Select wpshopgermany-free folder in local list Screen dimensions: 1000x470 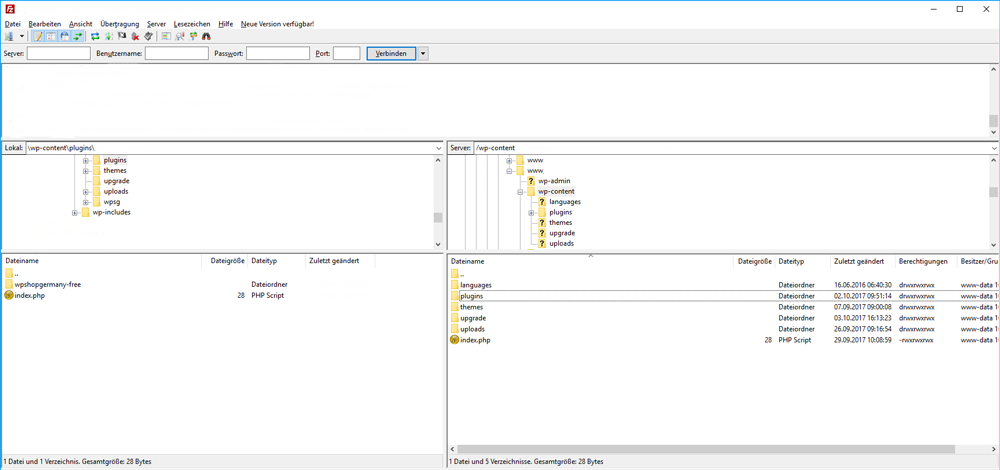coord(47,284)
